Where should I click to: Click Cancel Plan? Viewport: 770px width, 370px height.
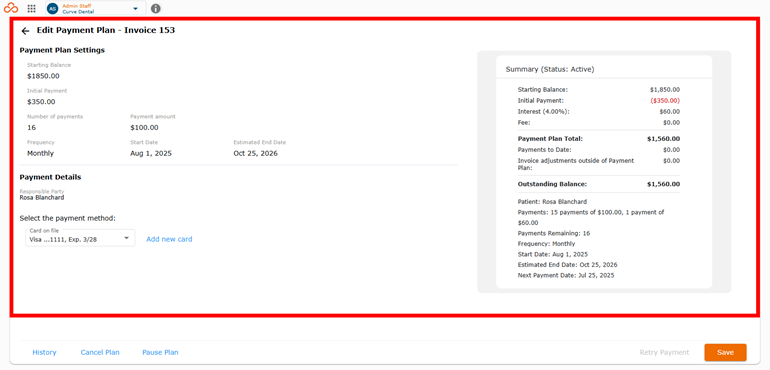[100, 352]
